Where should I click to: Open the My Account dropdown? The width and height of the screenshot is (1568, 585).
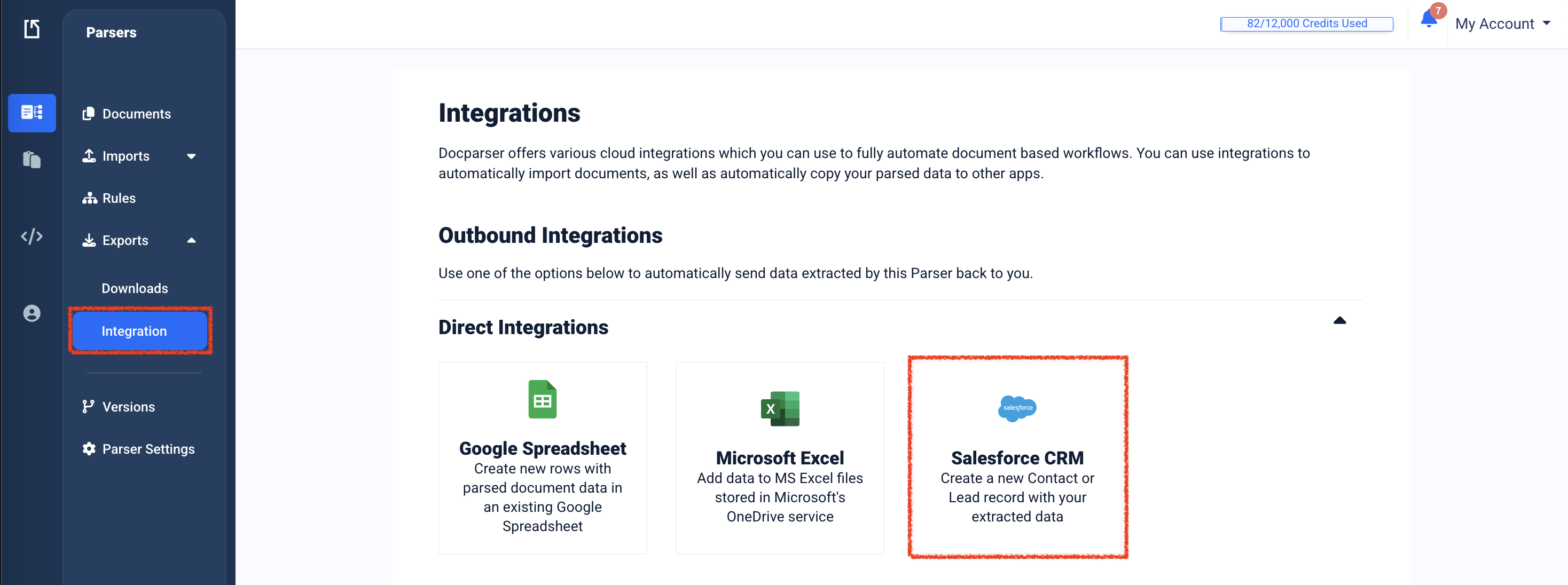1502,23
